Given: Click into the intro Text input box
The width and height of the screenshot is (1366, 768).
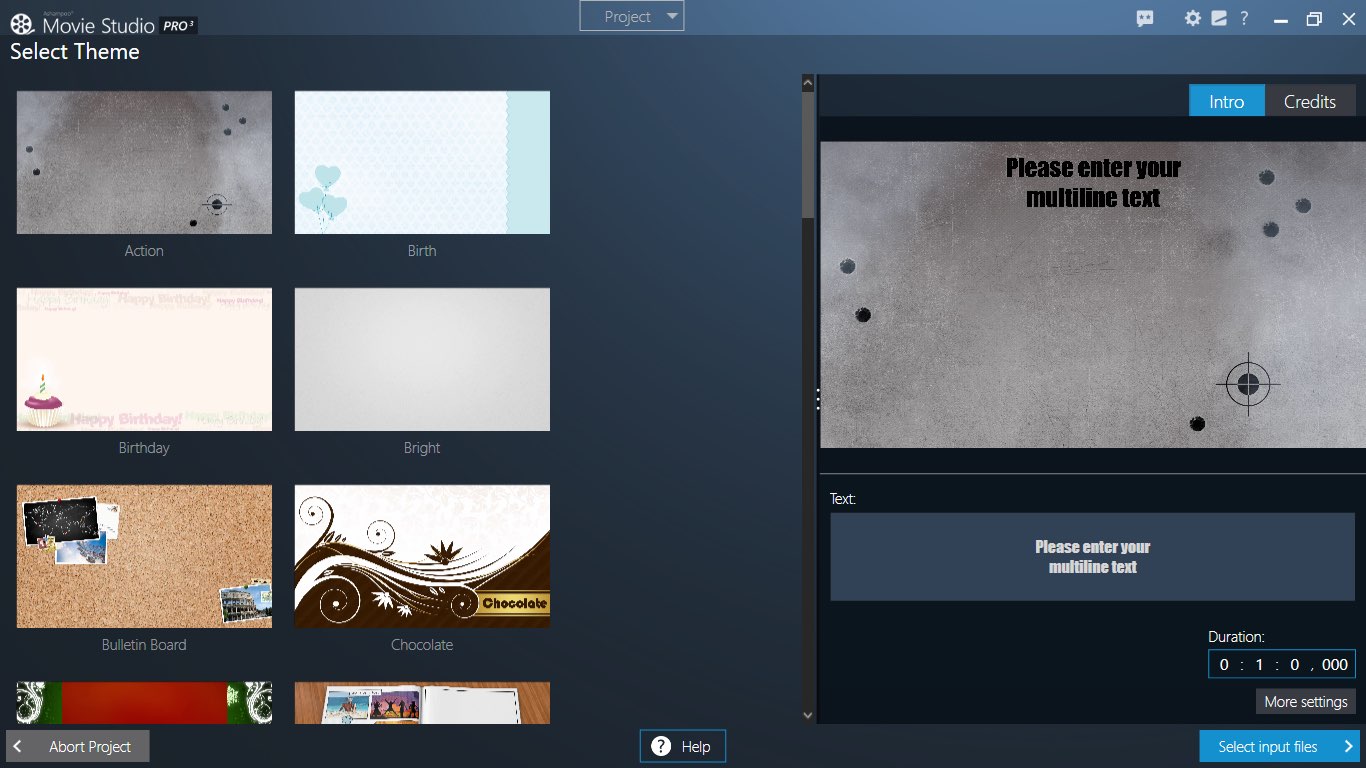Looking at the screenshot, I should (x=1093, y=557).
